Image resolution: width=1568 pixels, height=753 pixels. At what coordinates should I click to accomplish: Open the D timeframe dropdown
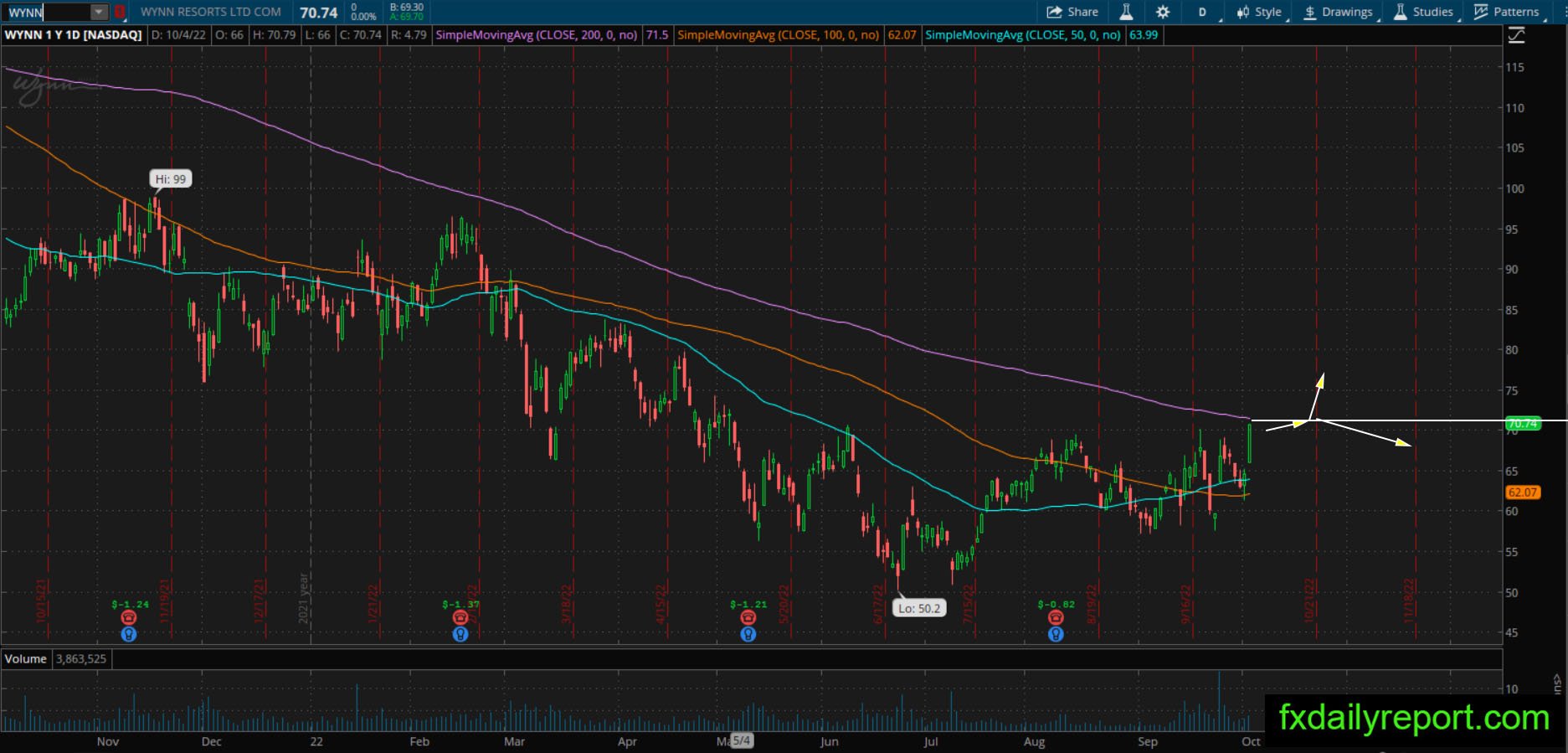(x=1204, y=12)
